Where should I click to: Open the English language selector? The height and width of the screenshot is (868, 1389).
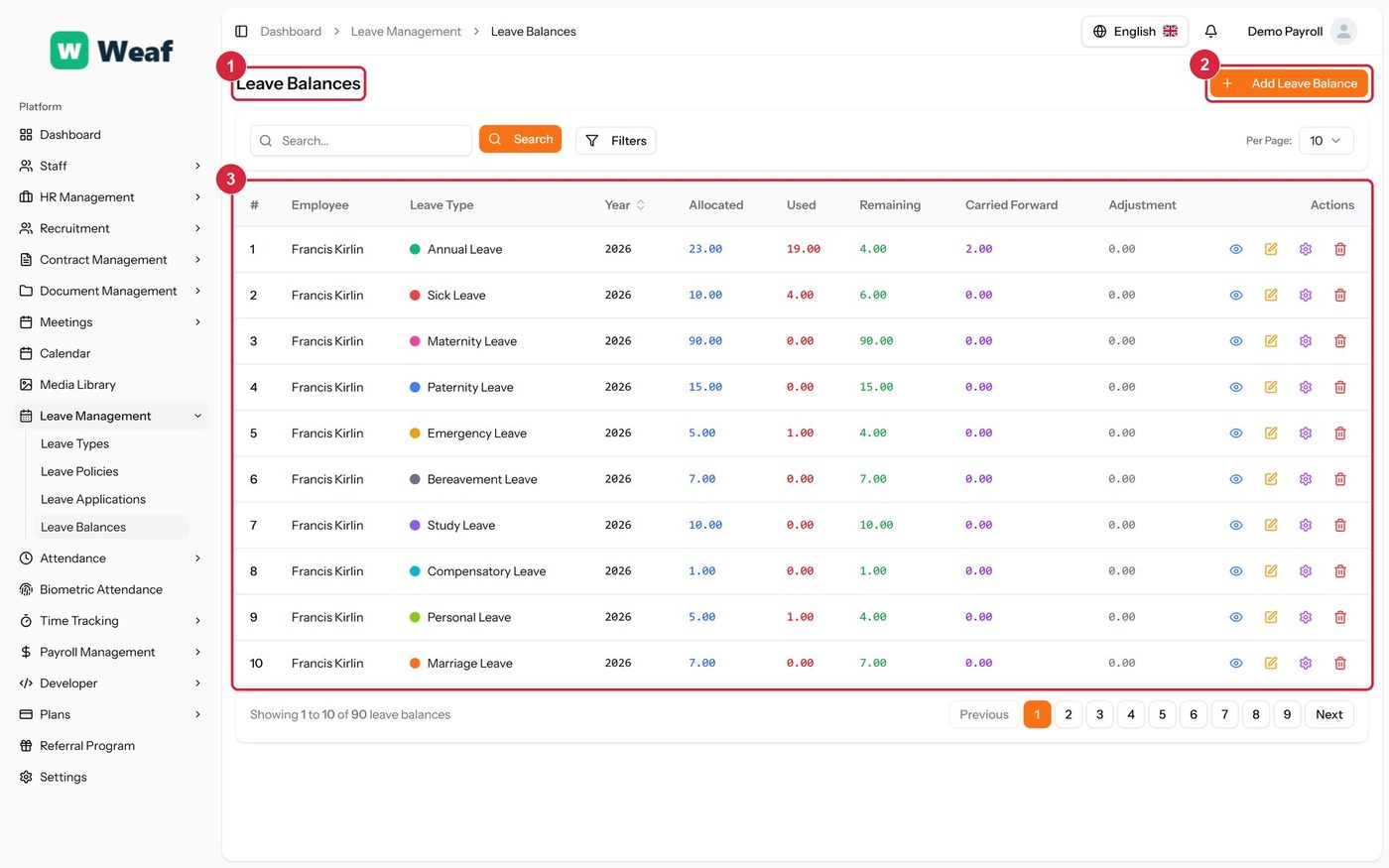1135,32
